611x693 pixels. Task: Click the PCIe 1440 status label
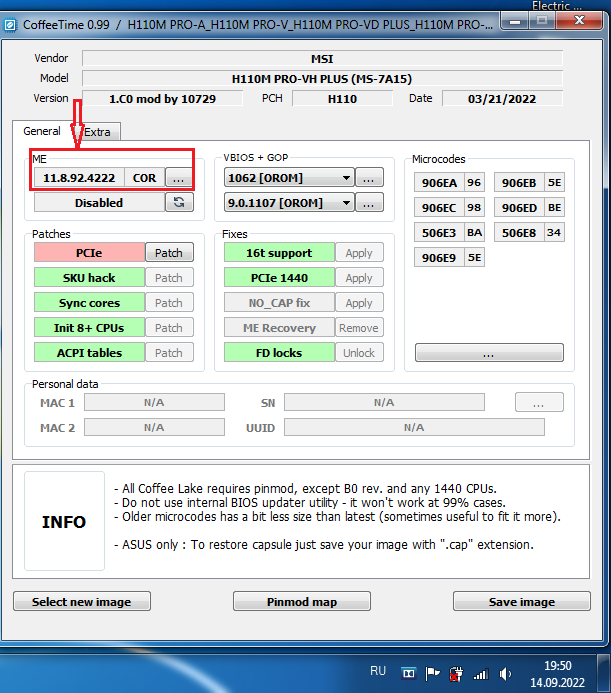pyautogui.click(x=279, y=278)
